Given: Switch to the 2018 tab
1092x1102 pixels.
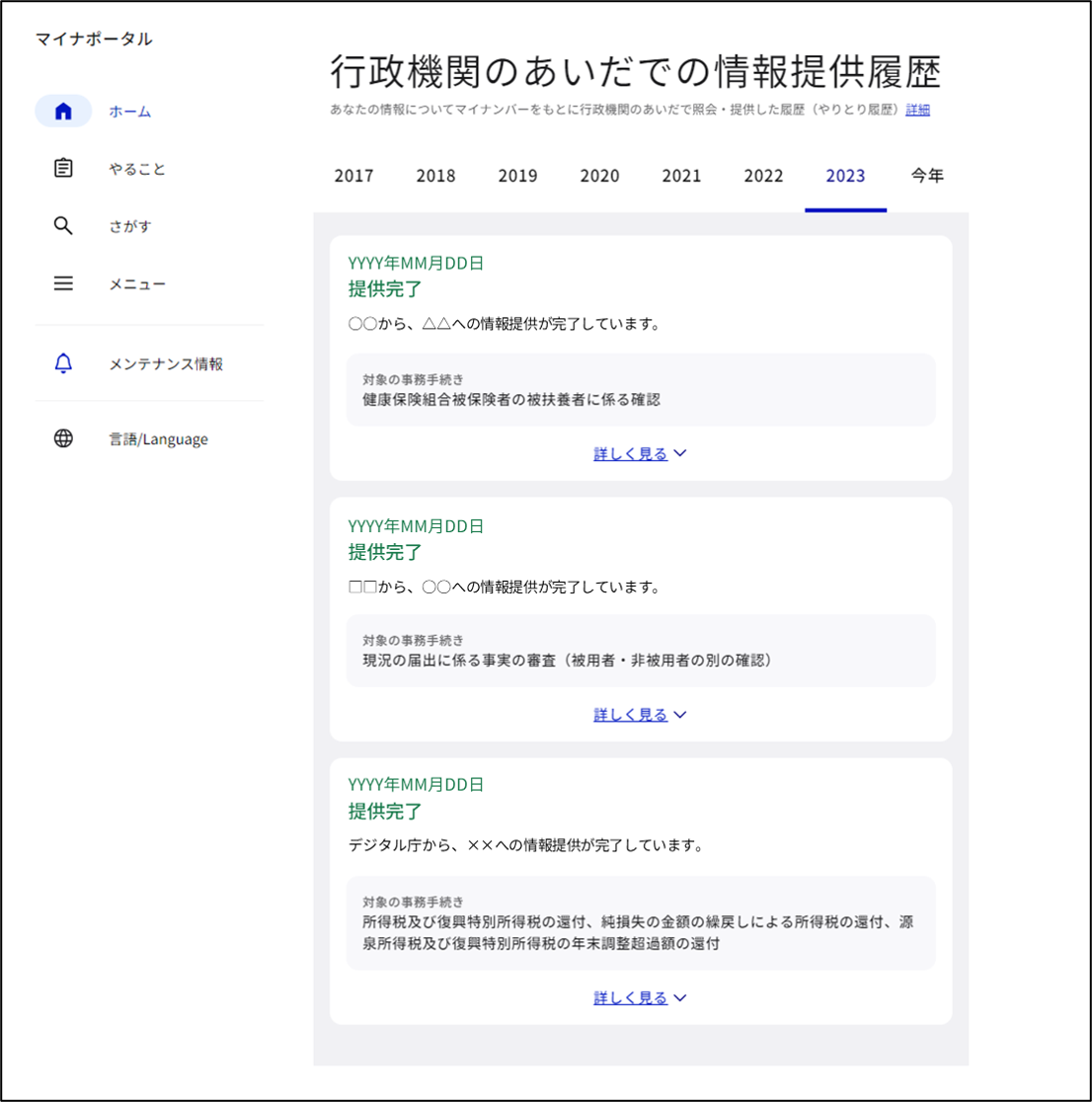Looking at the screenshot, I should tap(435, 176).
